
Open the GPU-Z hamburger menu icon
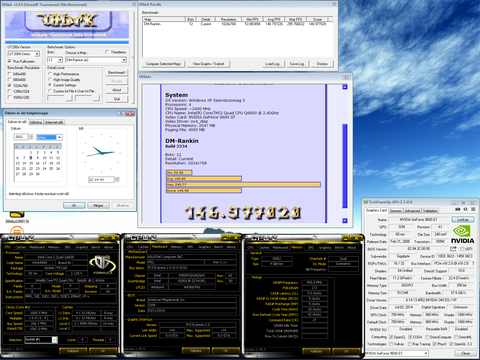point(473,209)
